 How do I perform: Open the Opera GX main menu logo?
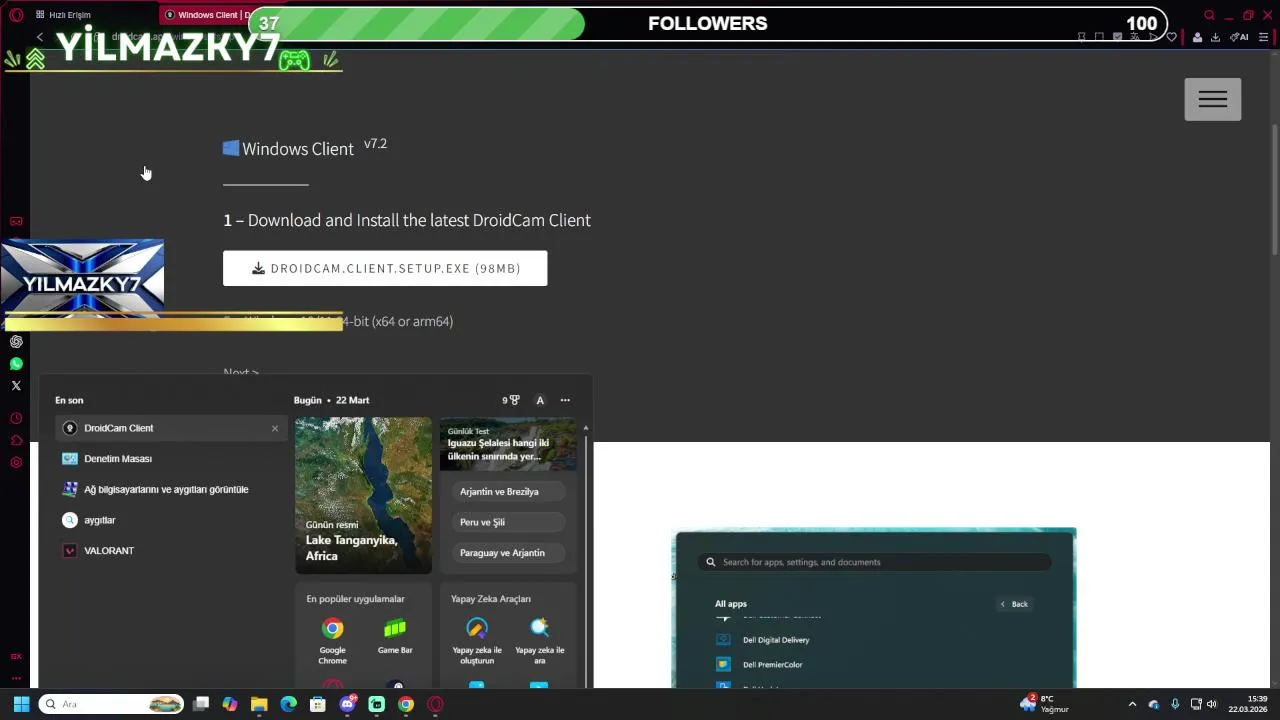pos(16,15)
